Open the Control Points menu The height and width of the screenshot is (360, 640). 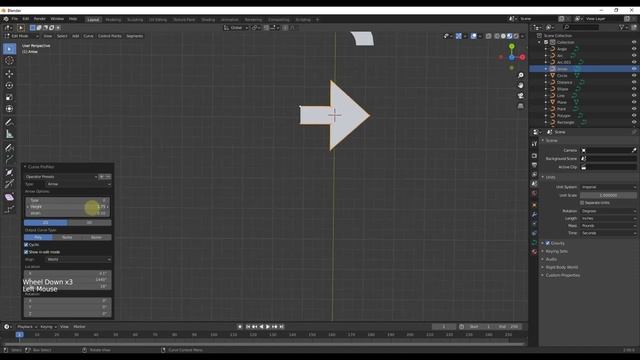pyautogui.click(x=109, y=36)
